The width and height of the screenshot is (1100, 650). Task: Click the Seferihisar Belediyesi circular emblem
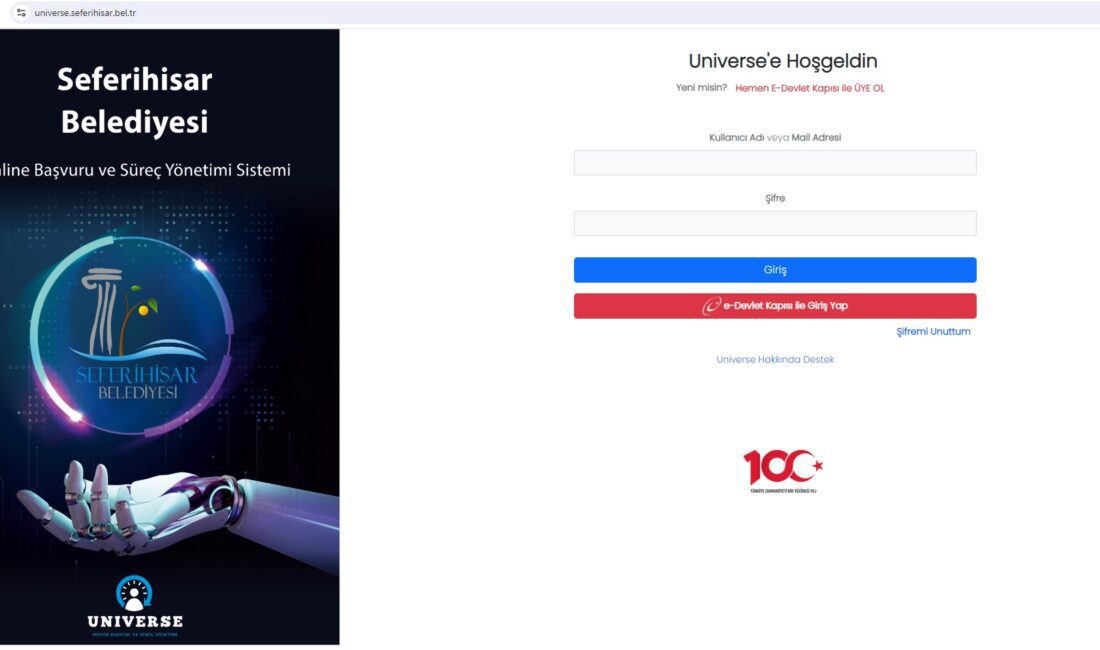click(132, 335)
